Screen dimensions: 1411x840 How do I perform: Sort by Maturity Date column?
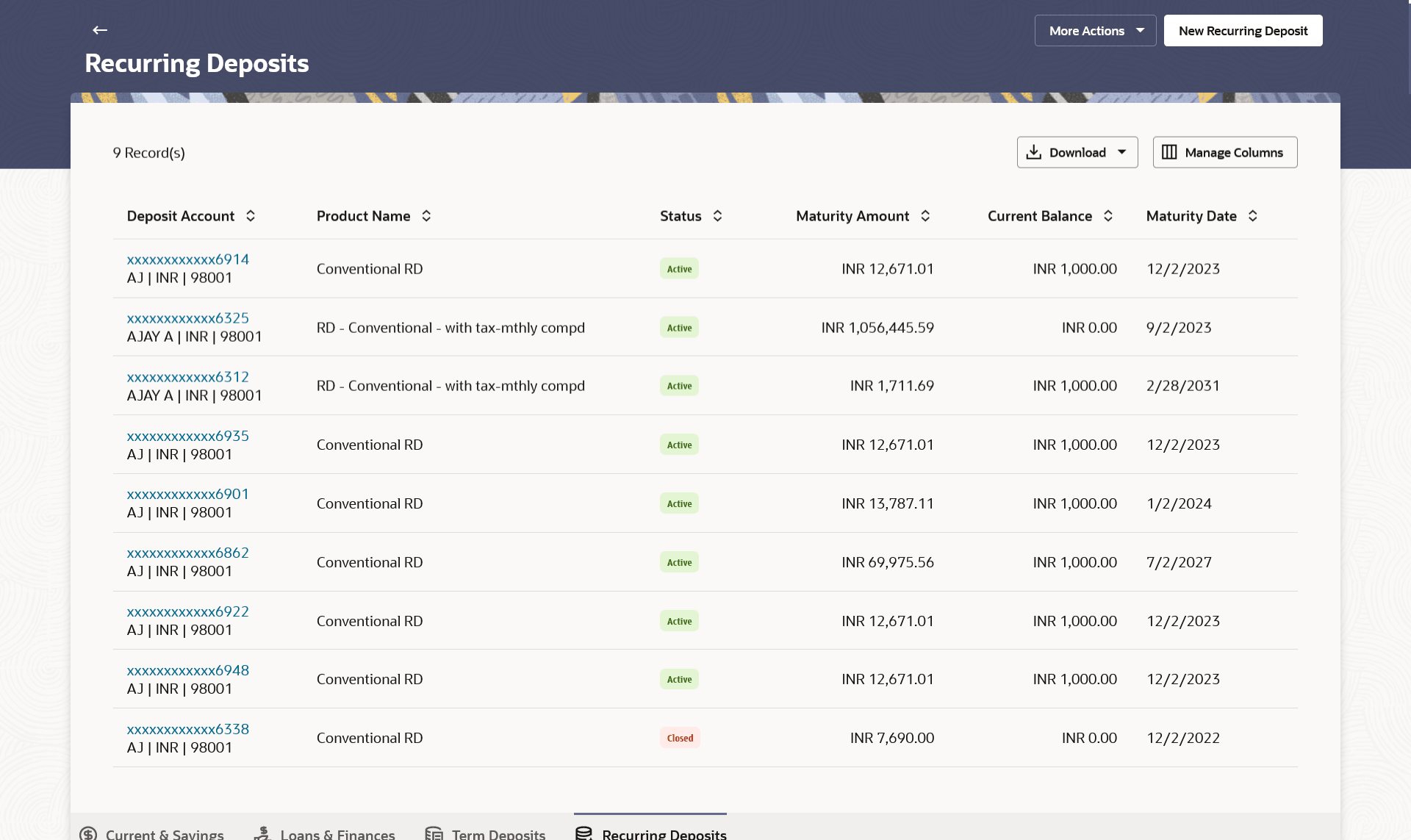[x=1253, y=216]
